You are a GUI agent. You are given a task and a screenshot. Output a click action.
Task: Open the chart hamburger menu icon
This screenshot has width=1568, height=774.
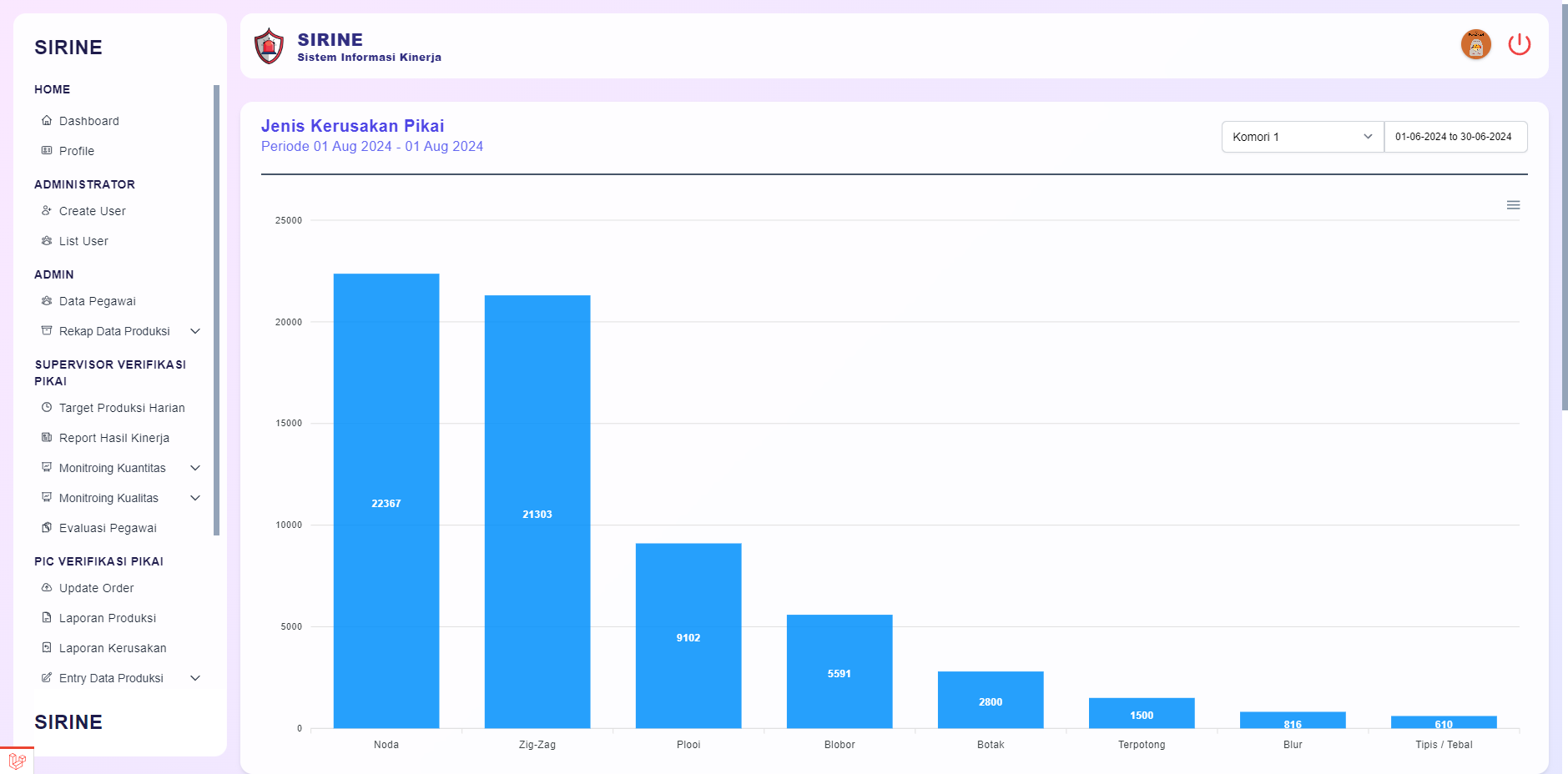point(1513,205)
